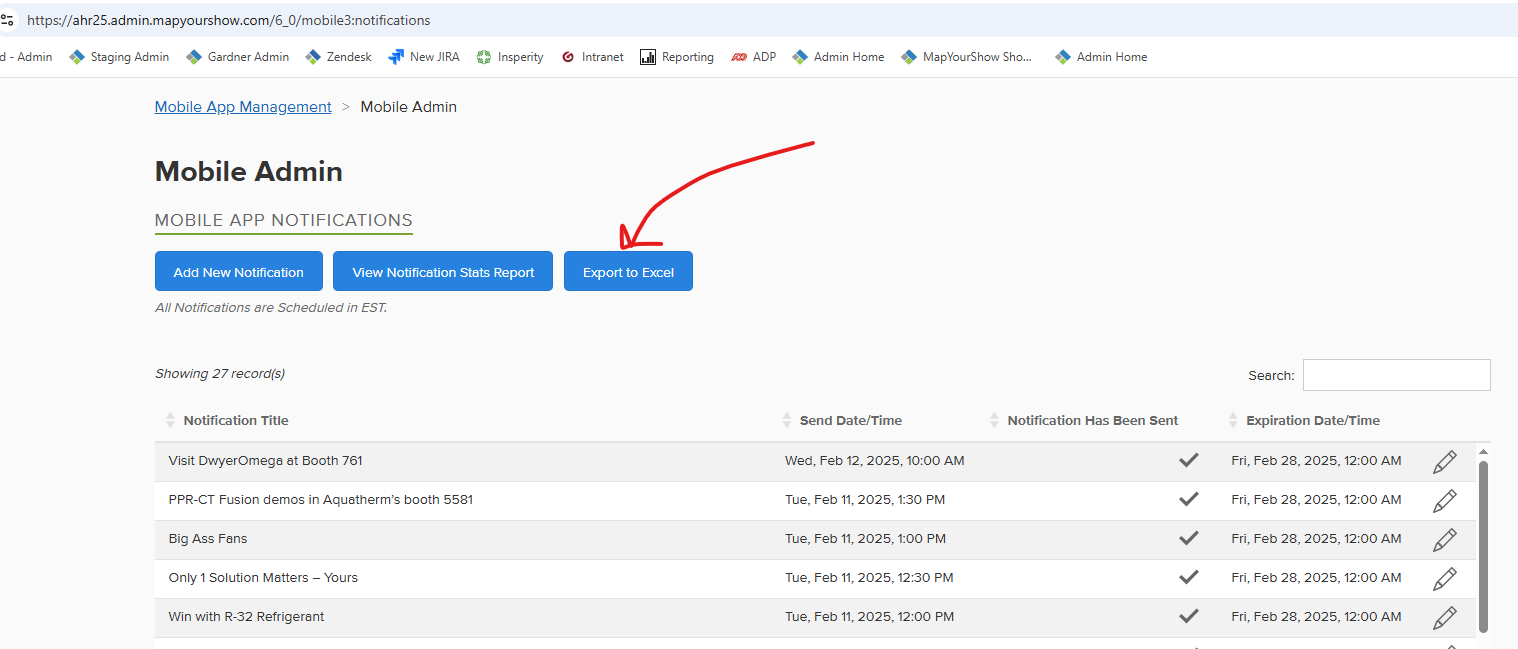
Task: Click 'Tue, Feb 11, 2025, 1:30 PM' cell
Action: 865,500
